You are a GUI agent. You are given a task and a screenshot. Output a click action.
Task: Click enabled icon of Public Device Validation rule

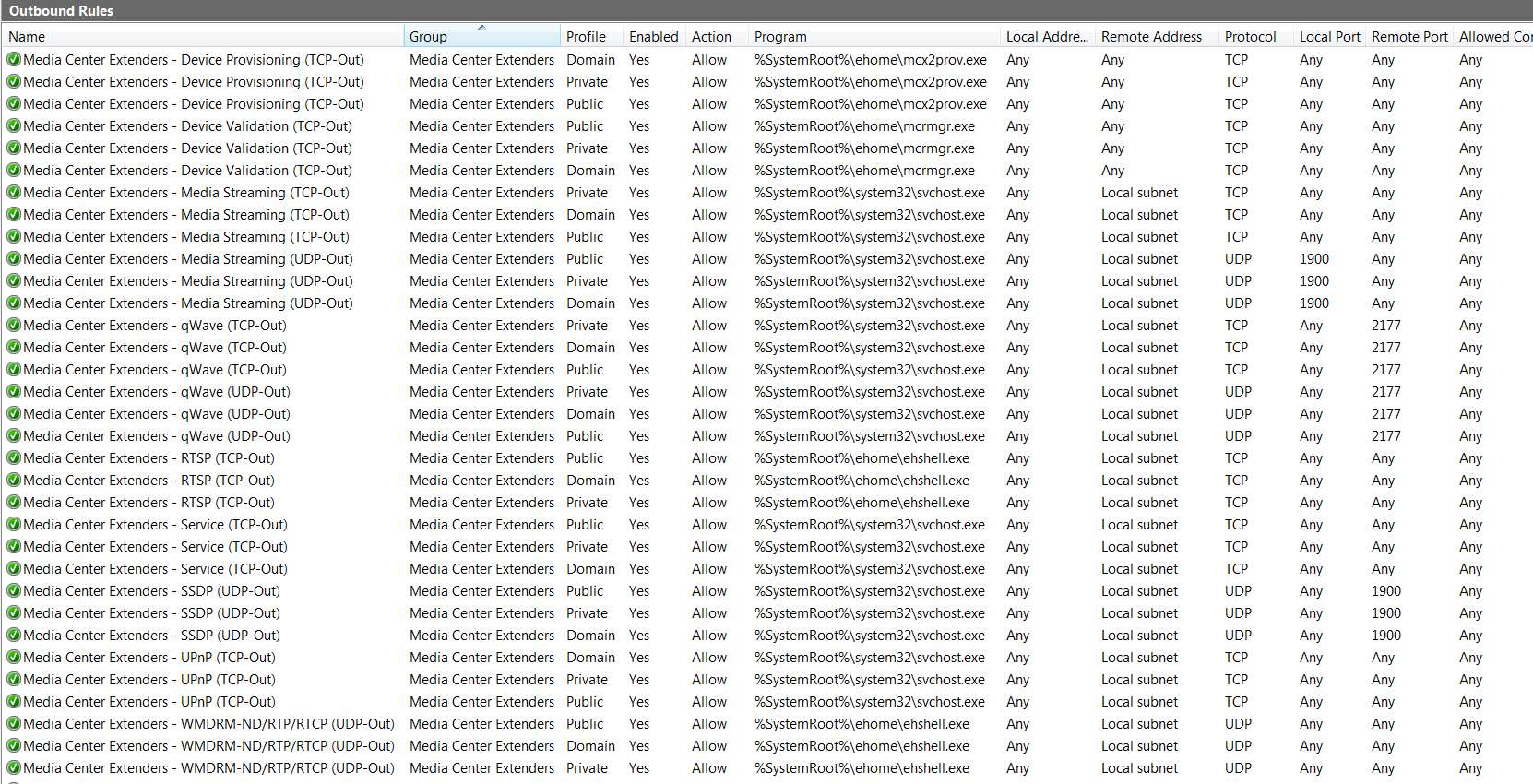pos(14,126)
